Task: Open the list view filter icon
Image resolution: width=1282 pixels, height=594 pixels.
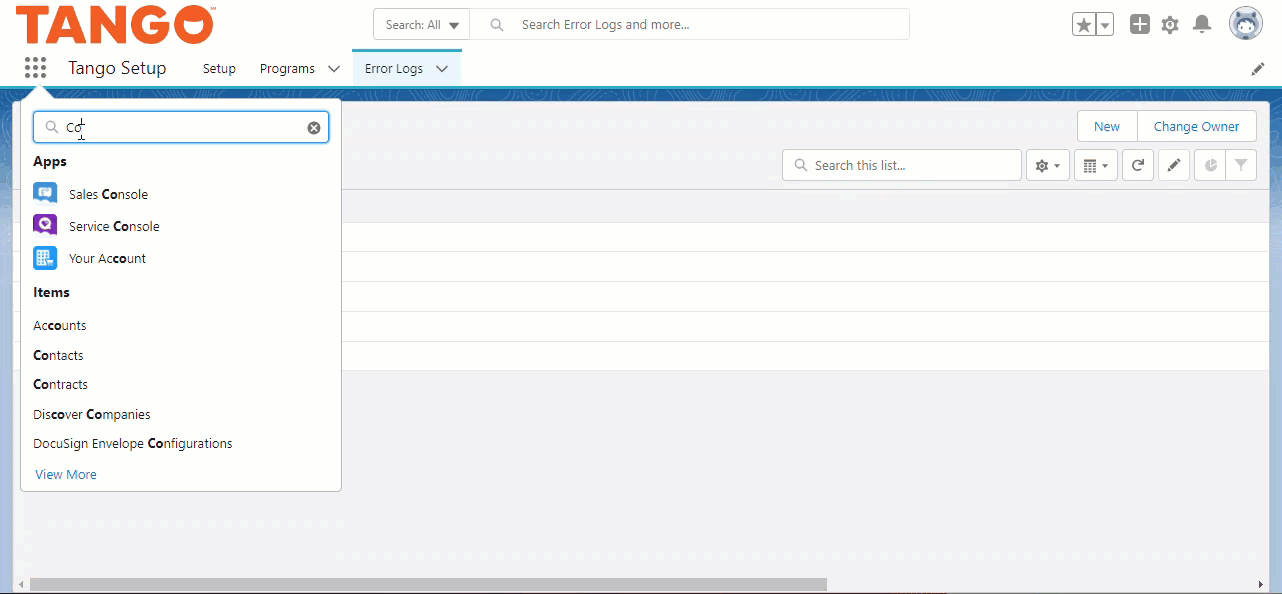Action: click(1241, 164)
